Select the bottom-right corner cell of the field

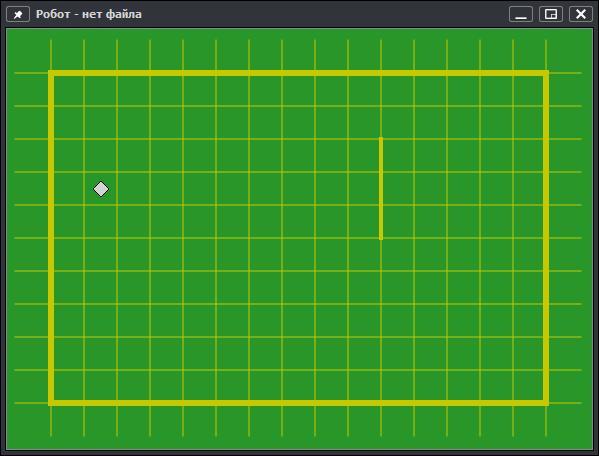coord(529,386)
